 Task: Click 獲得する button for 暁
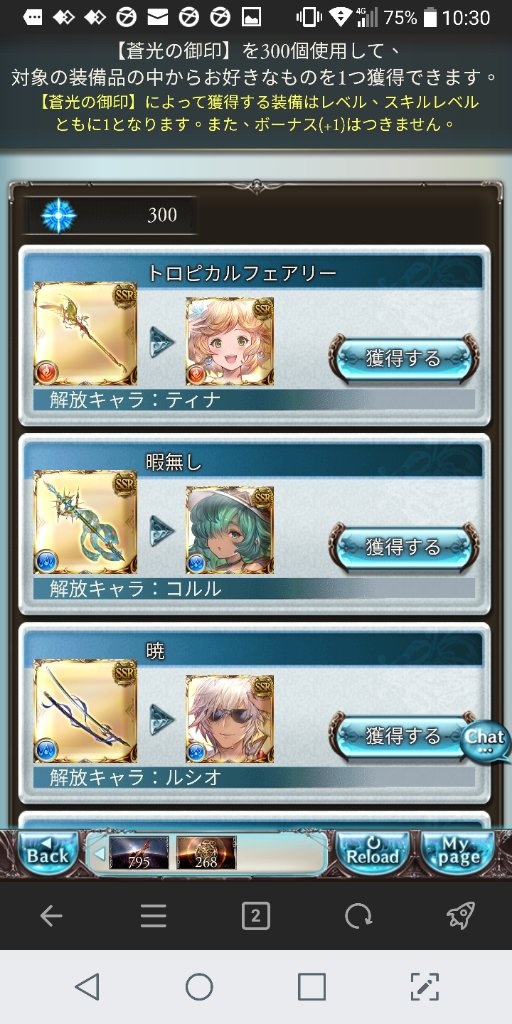pyautogui.click(x=398, y=735)
